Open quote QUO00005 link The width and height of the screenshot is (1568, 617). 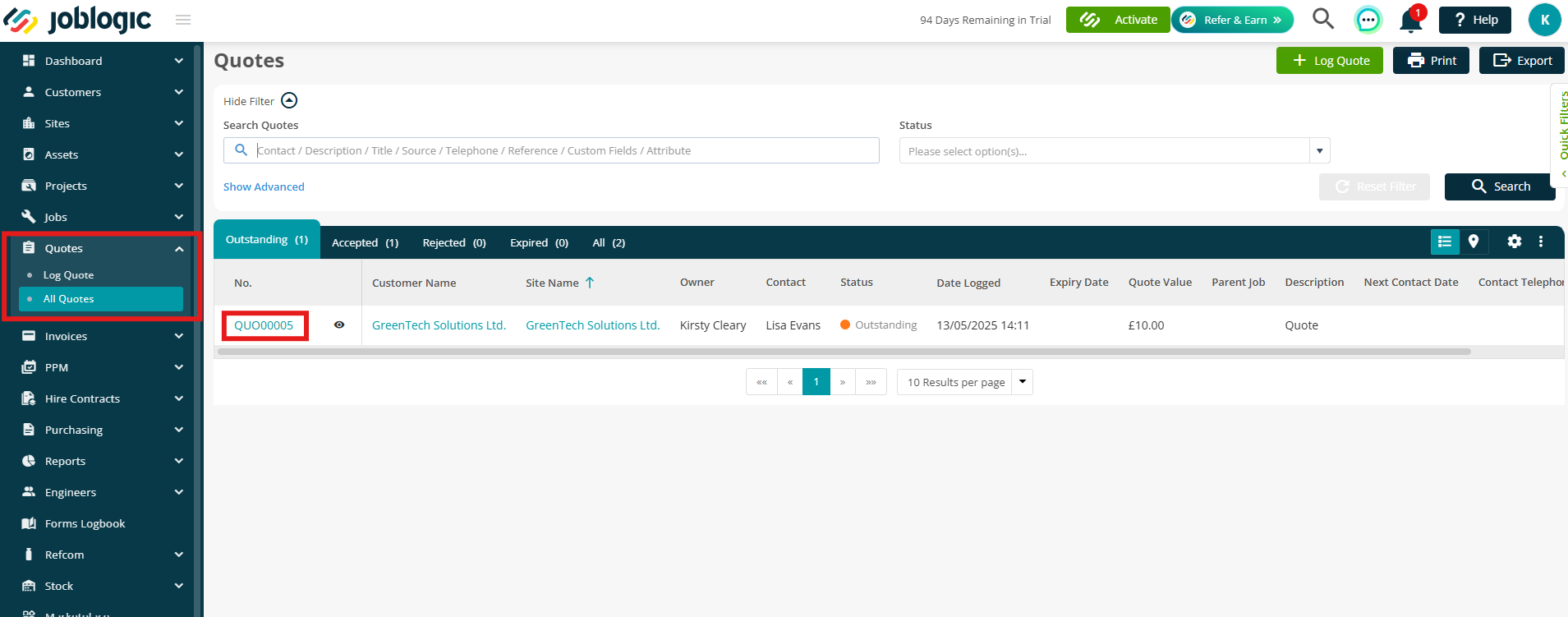pyautogui.click(x=264, y=325)
